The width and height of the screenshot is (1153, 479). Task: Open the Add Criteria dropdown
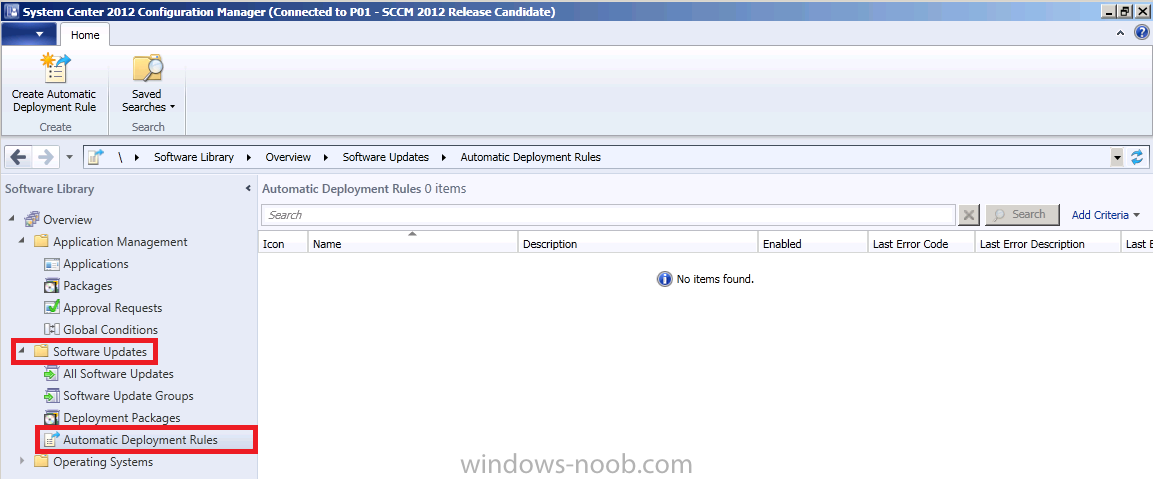point(1106,215)
